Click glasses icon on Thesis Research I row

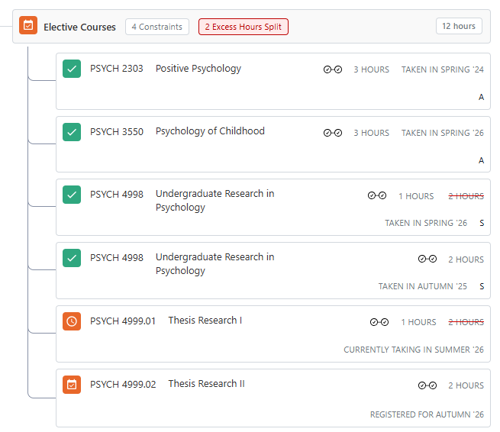[379, 322]
